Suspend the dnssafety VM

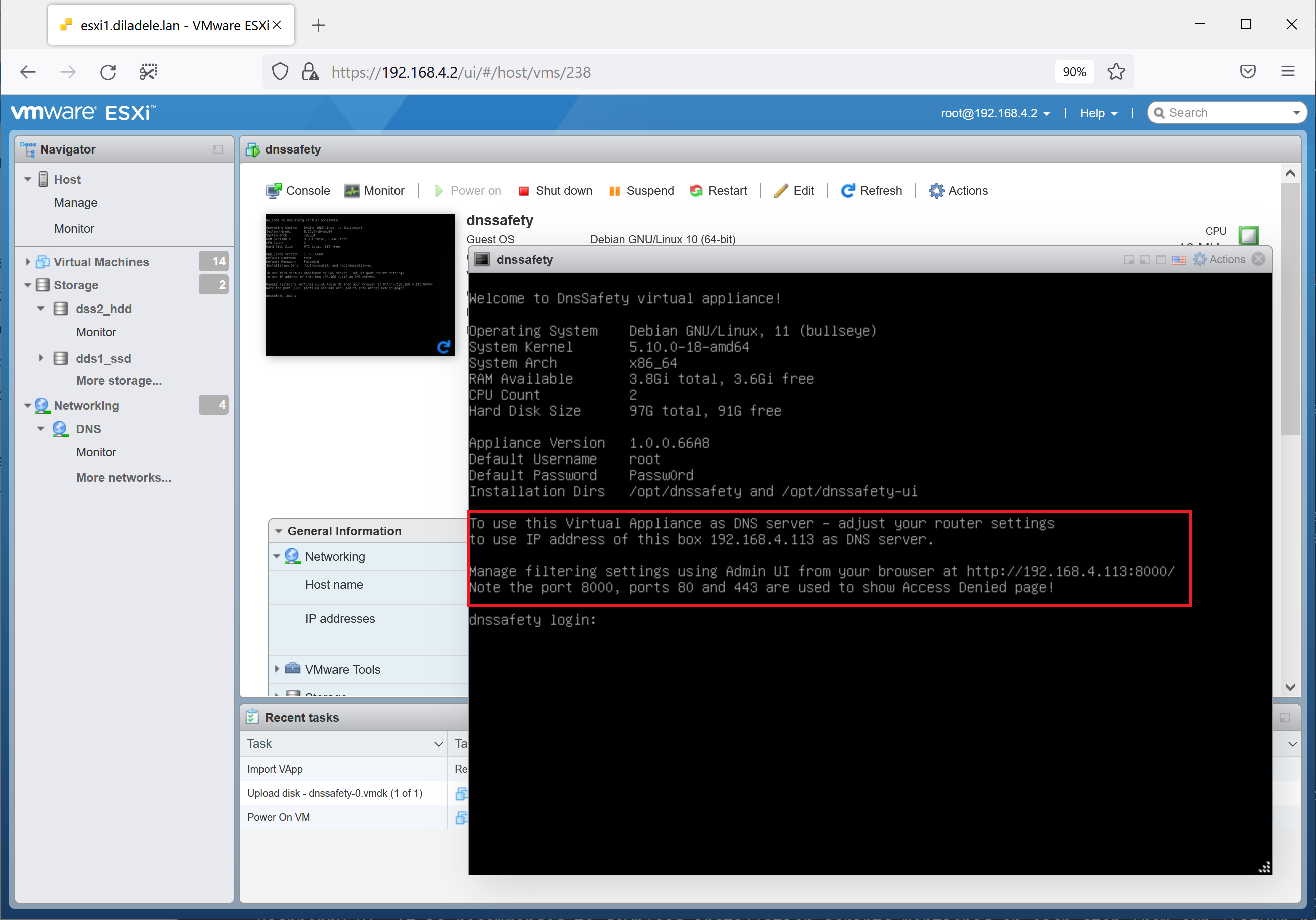click(641, 191)
